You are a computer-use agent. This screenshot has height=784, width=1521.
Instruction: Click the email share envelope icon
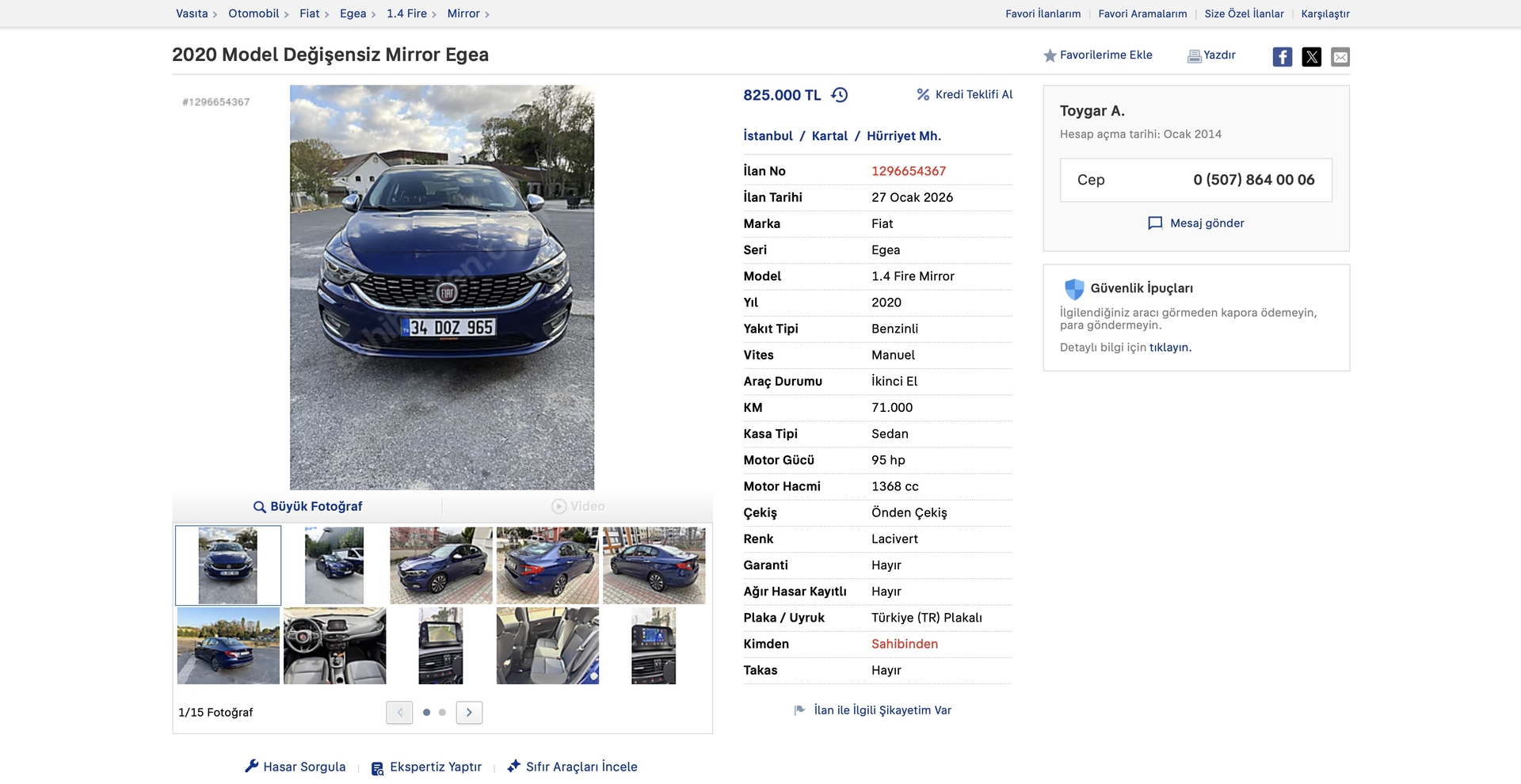(x=1340, y=57)
